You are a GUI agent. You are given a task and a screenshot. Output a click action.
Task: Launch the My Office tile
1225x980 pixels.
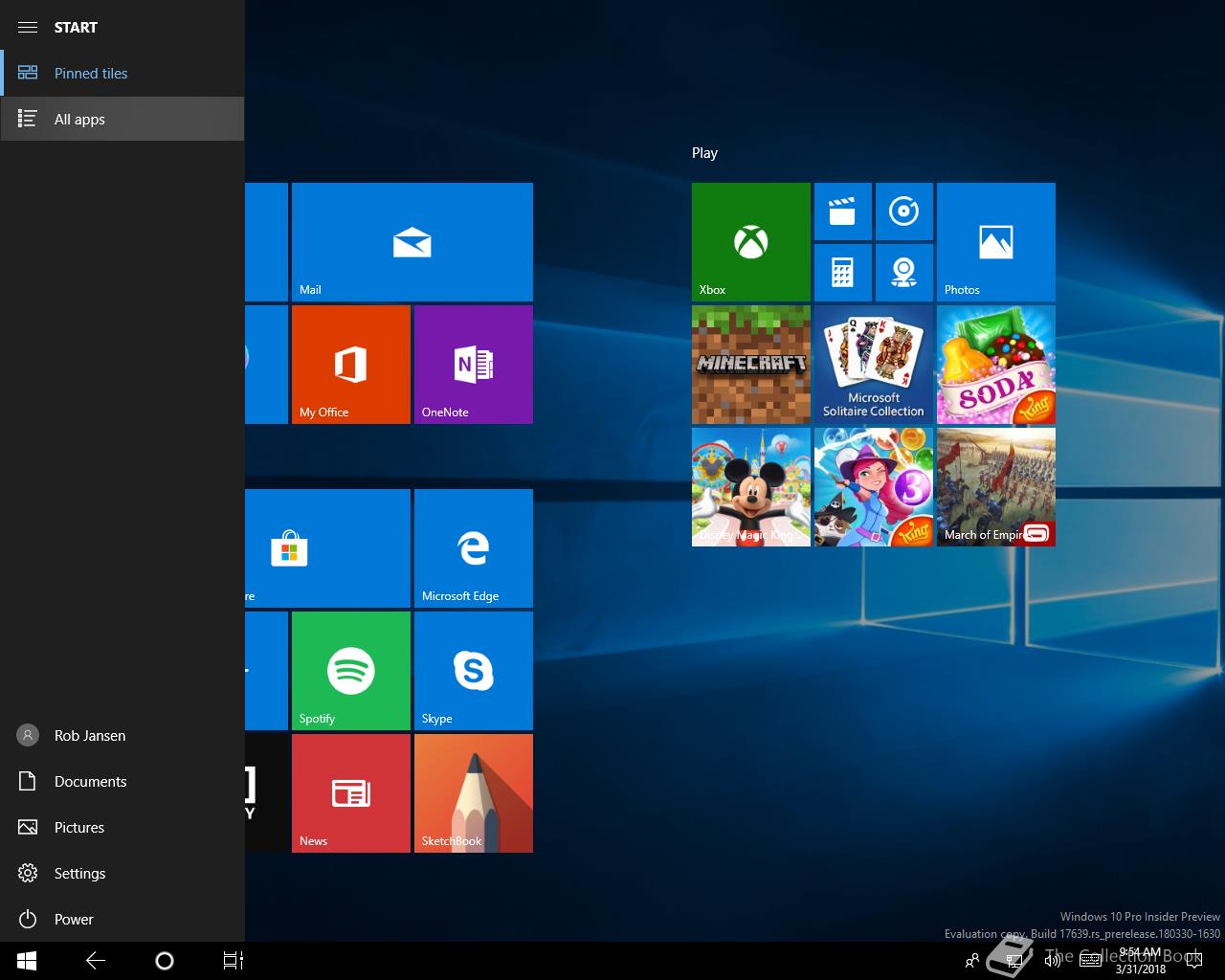[x=350, y=365]
